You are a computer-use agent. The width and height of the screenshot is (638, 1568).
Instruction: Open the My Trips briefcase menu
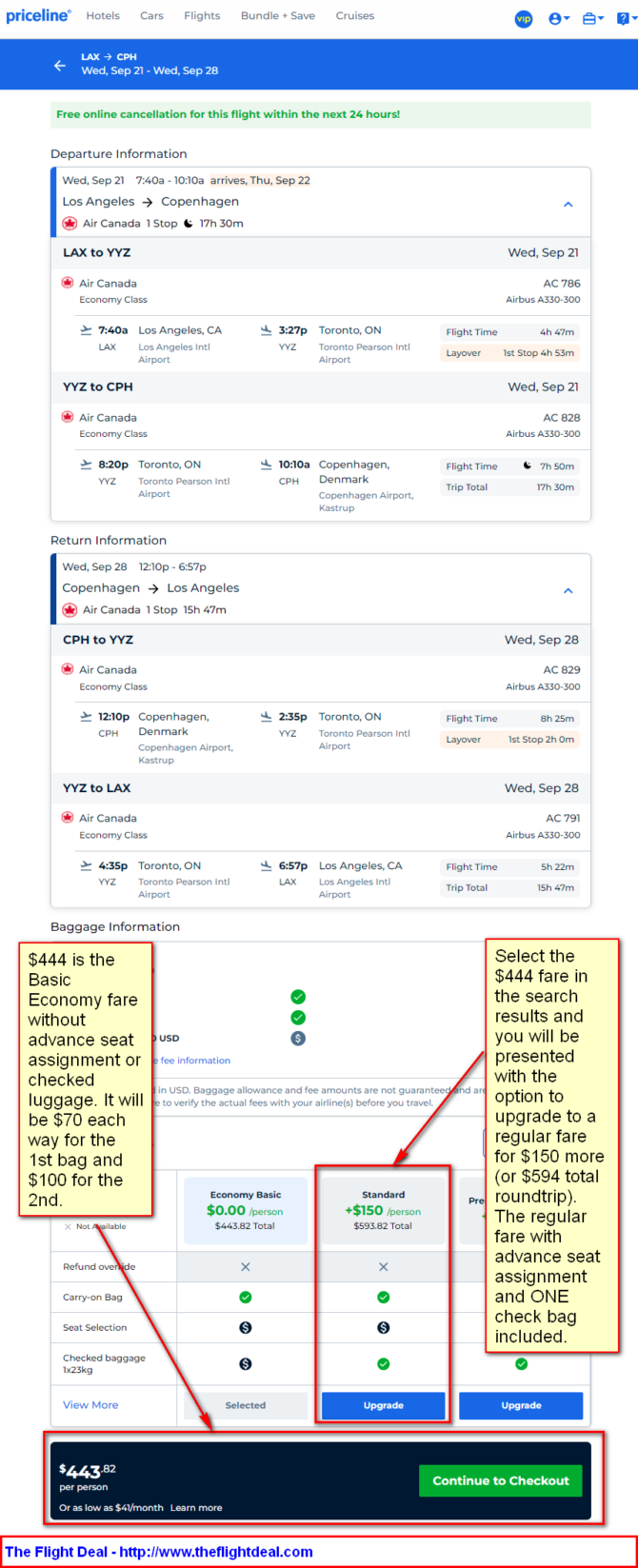pos(593,18)
